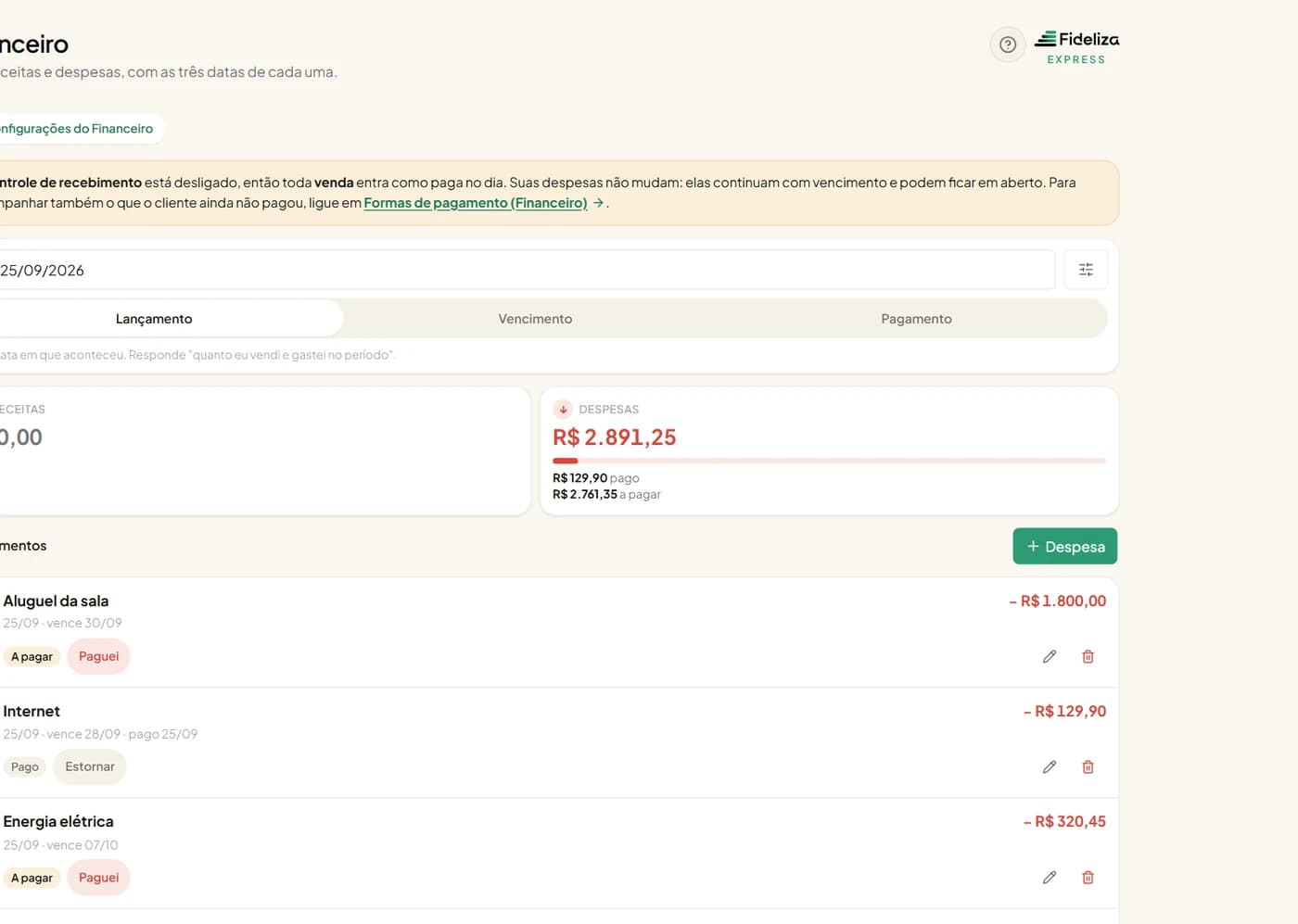The image size is (1298, 924).
Task: Click the – R$ 1.800,00 amount
Action: click(1058, 601)
